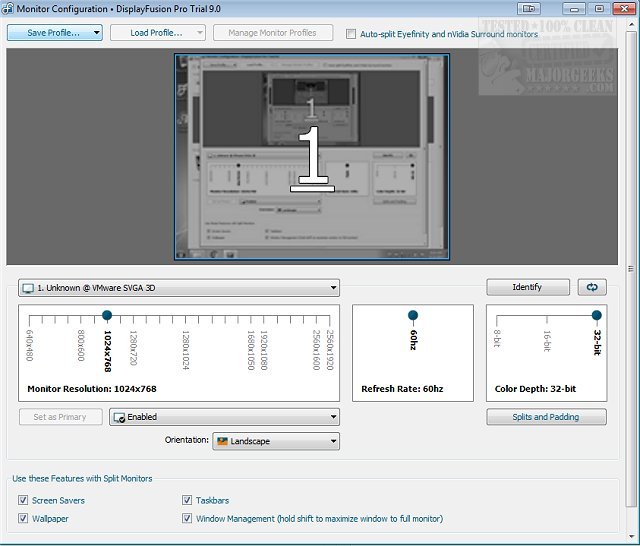
Task: Click the 16-bit color depth label
Action: pos(547,341)
